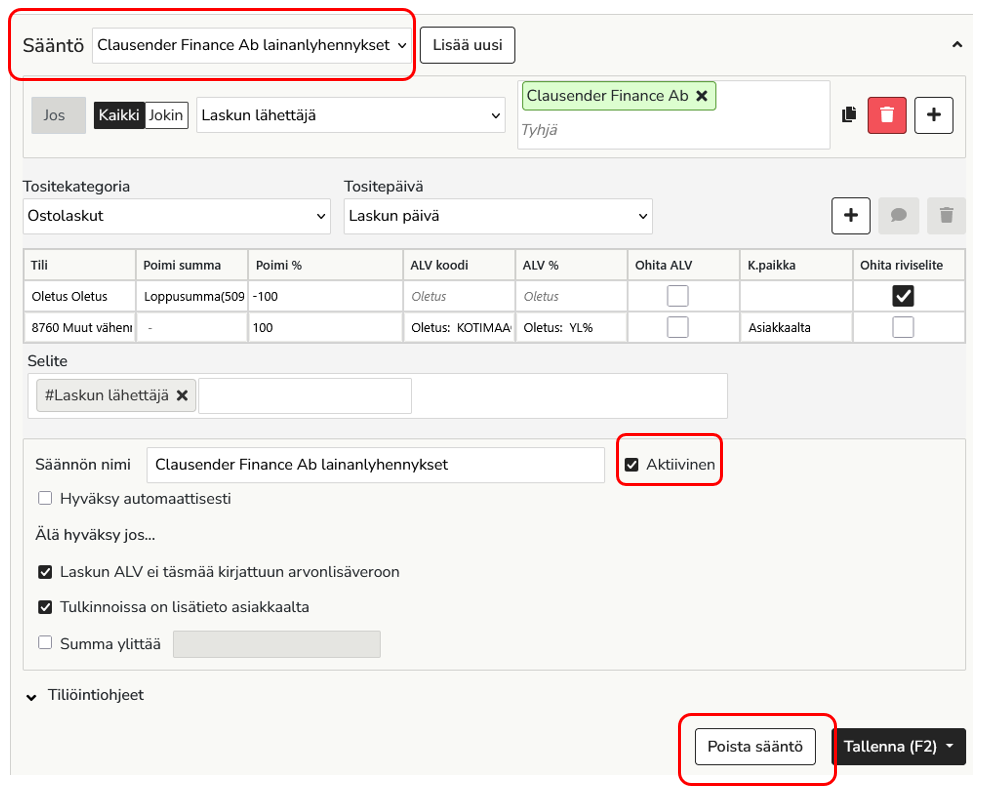This screenshot has height=793, width=984.
Task: Delete condition with red trash button
Action: (887, 115)
